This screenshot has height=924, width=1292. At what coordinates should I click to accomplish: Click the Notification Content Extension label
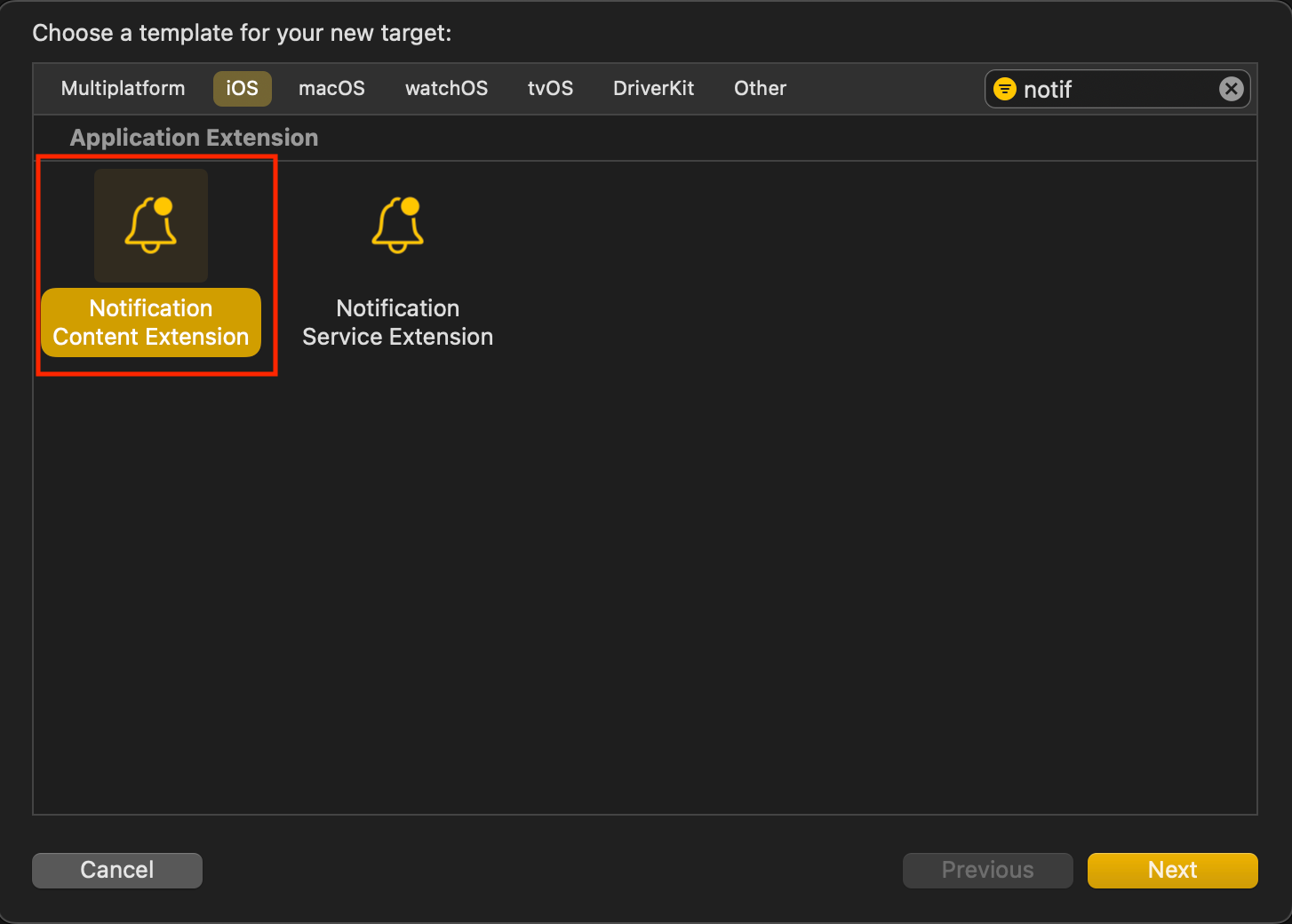[x=151, y=323]
